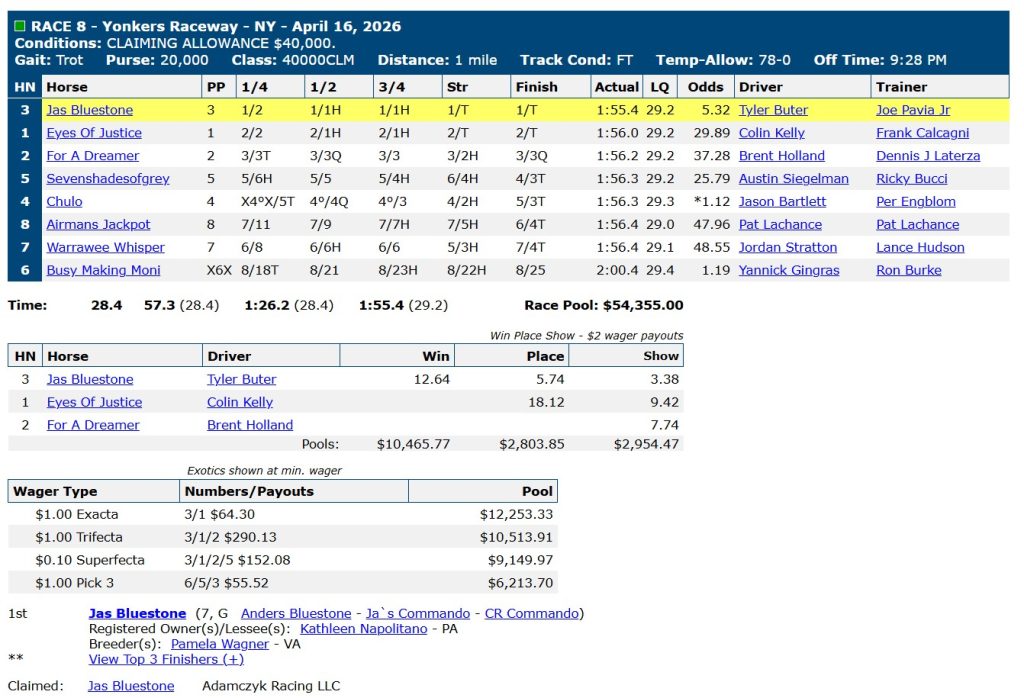
Task: Click the sire link Anders Bluestone
Action: [x=296, y=613]
